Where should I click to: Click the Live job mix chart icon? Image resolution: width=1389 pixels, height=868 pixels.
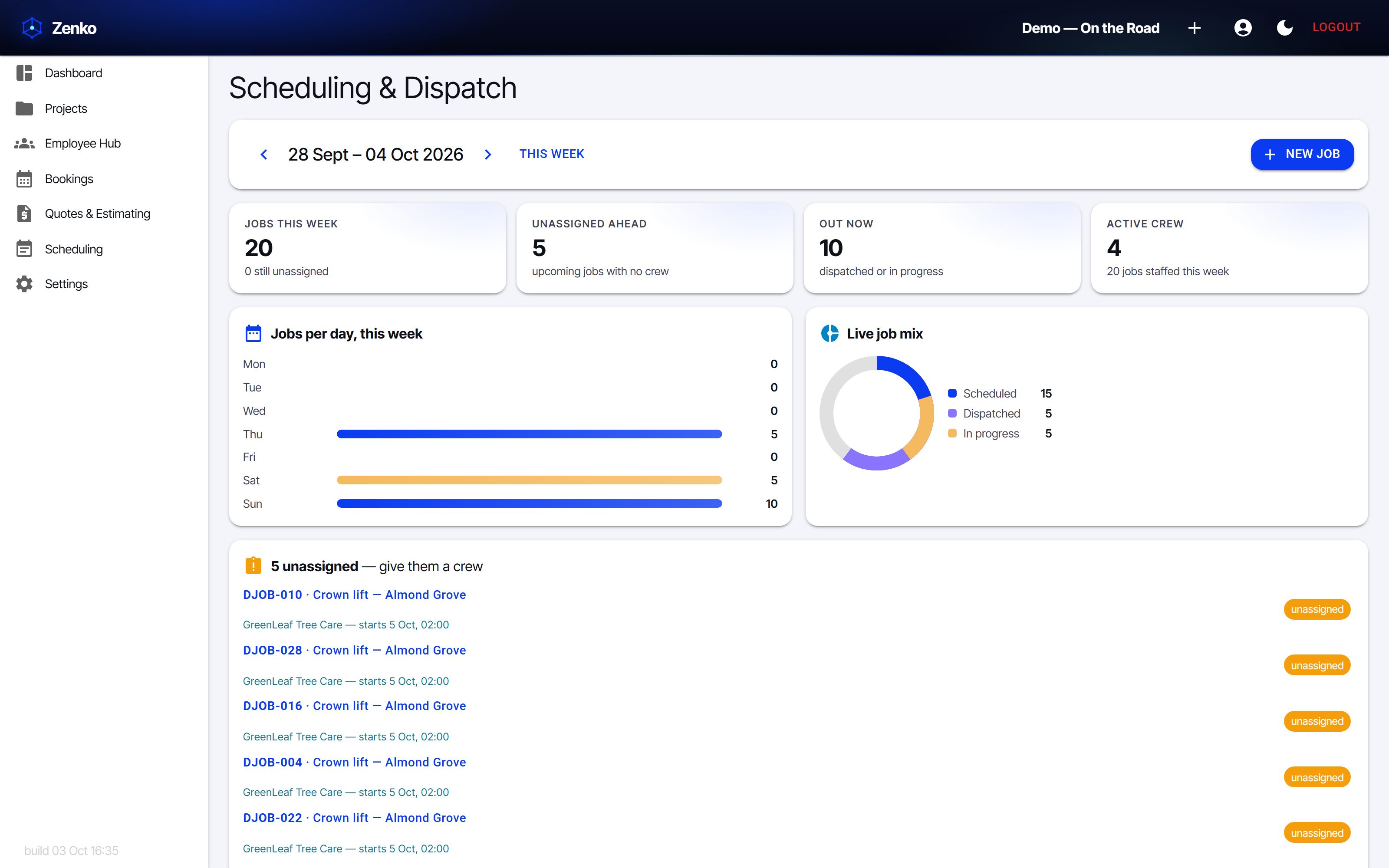coord(829,334)
